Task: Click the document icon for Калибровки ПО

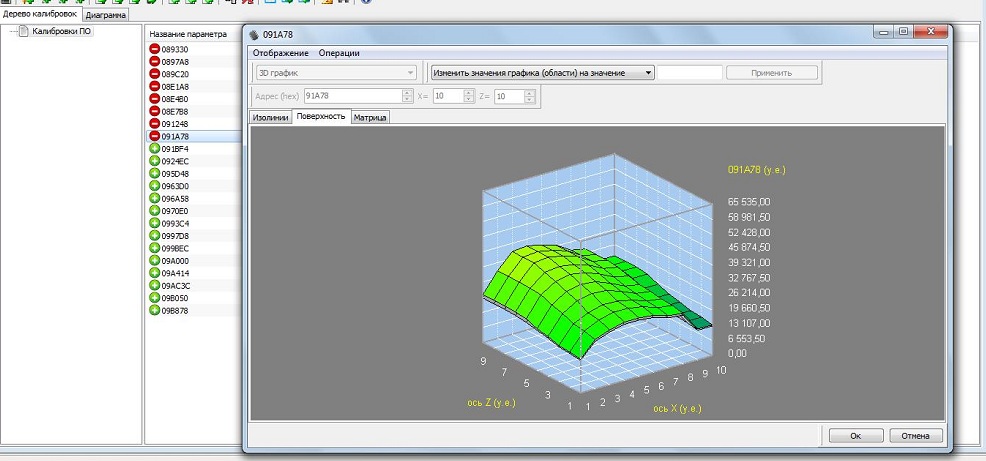Action: [x=24, y=31]
